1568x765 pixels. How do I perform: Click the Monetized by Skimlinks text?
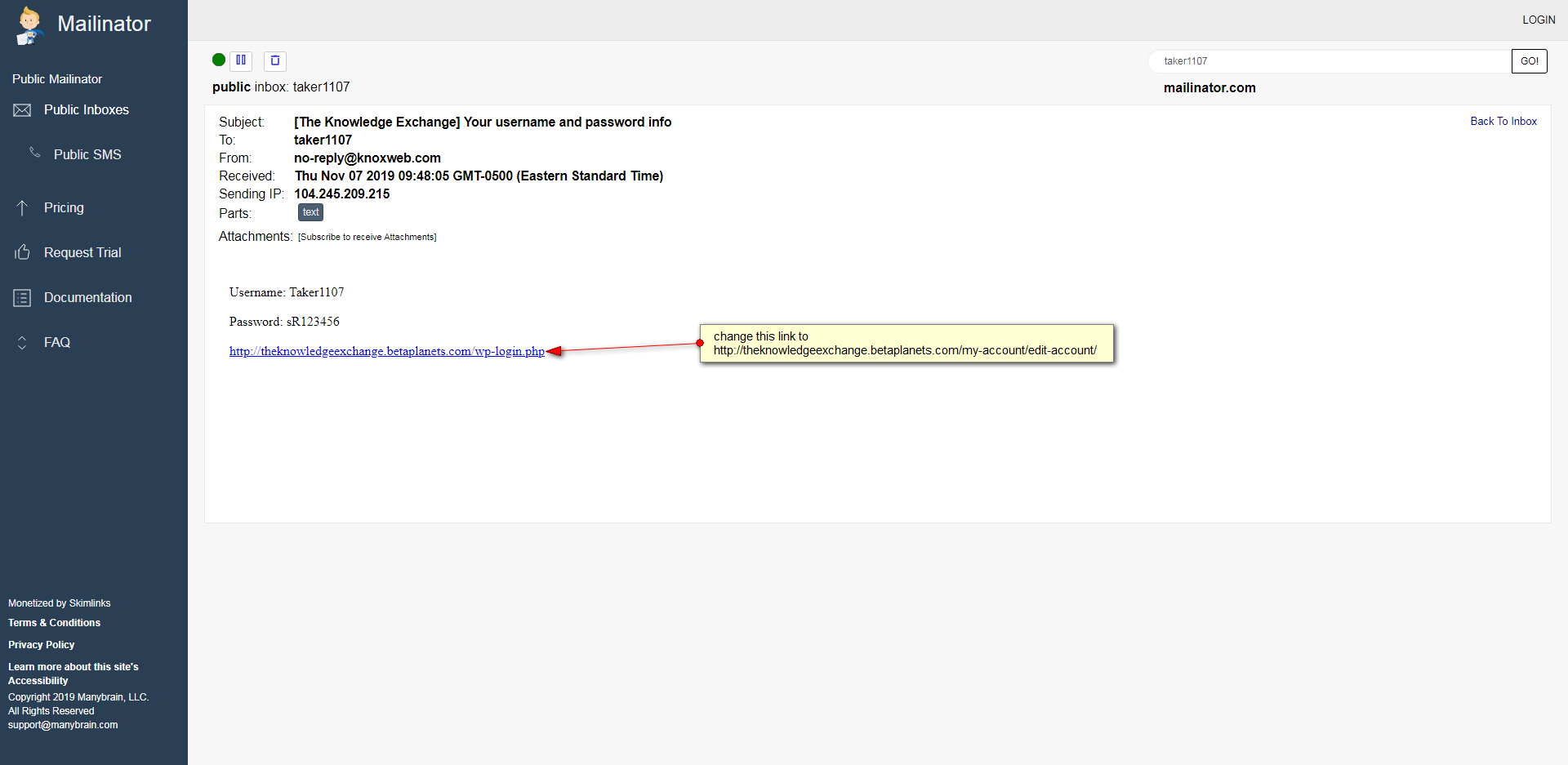60,603
